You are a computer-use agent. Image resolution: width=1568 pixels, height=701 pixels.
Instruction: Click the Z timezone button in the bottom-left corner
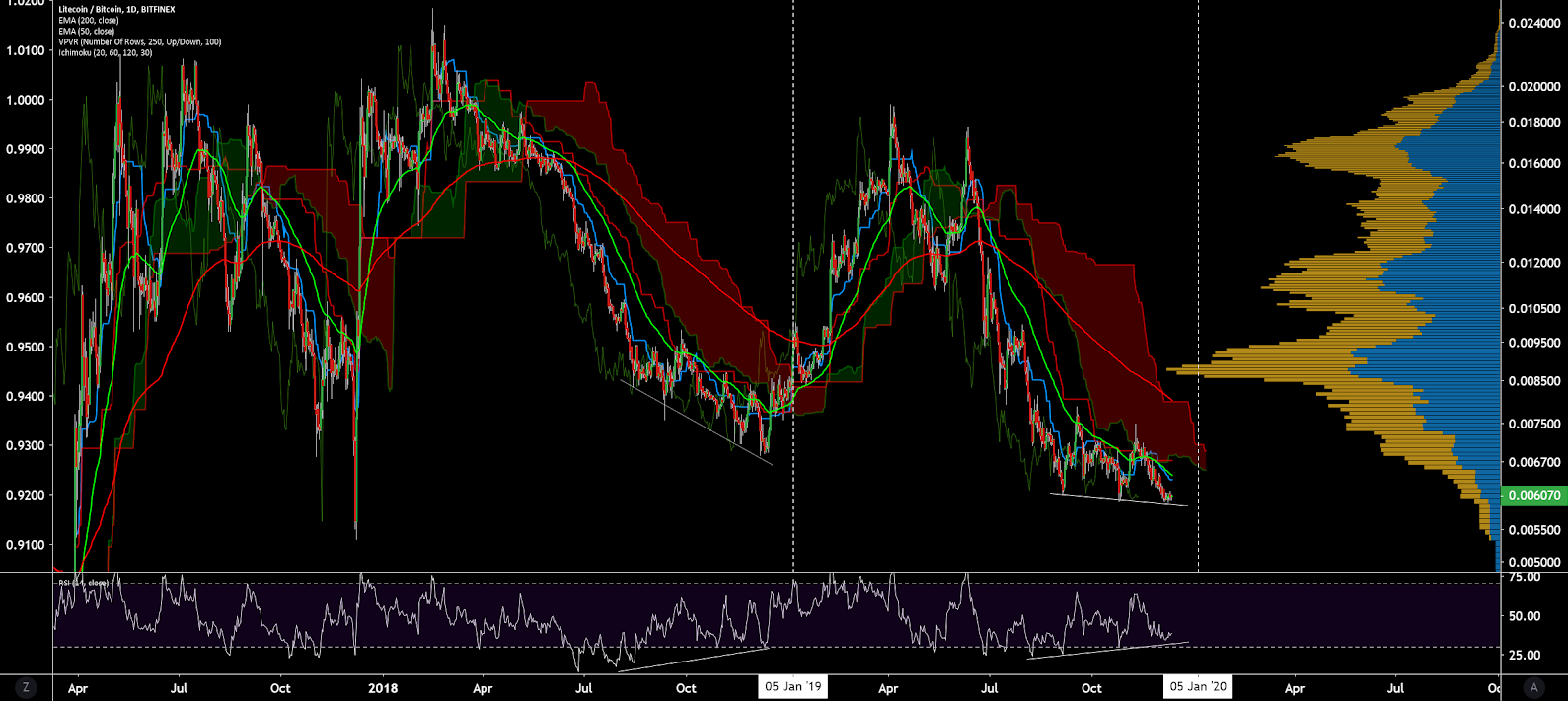point(26,687)
